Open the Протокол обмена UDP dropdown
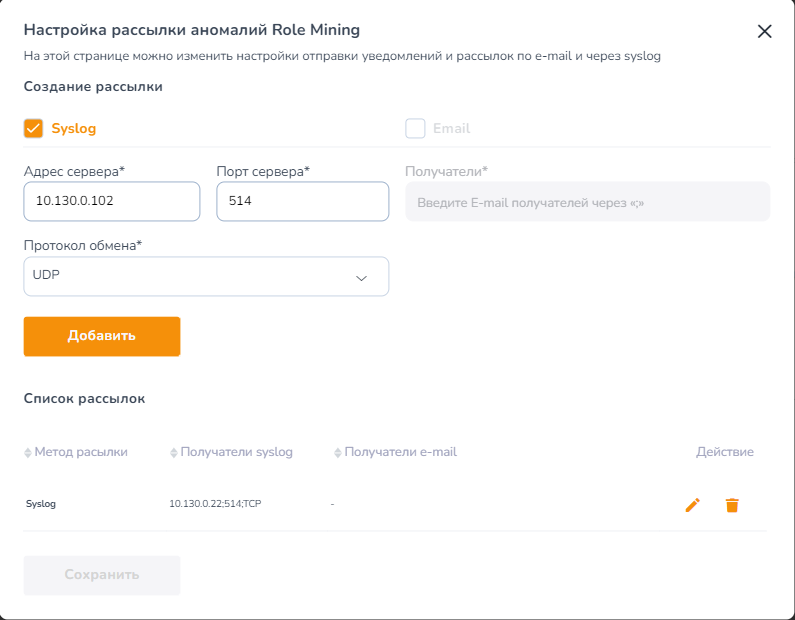This screenshot has width=795, height=620. click(206, 276)
